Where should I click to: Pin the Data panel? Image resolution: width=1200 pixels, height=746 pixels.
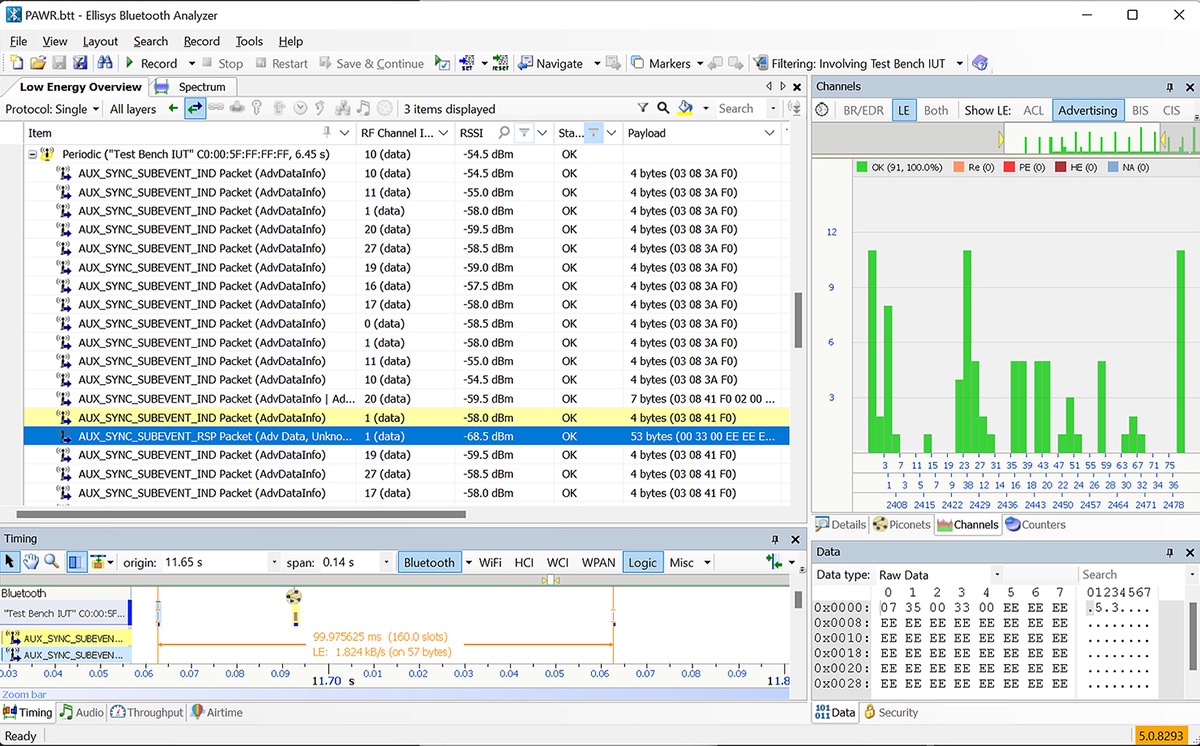coord(1169,552)
